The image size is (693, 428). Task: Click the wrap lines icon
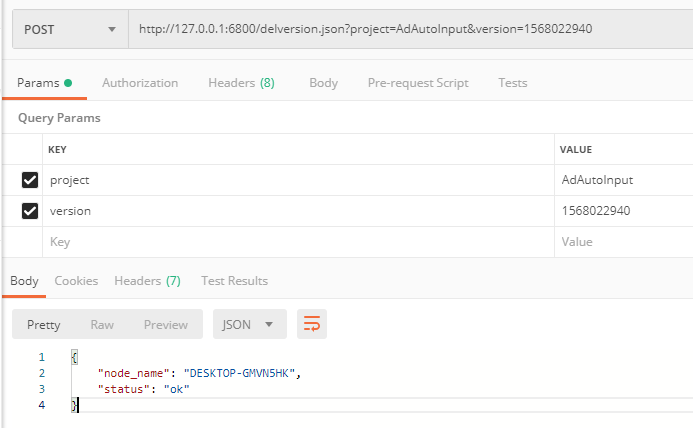point(312,324)
